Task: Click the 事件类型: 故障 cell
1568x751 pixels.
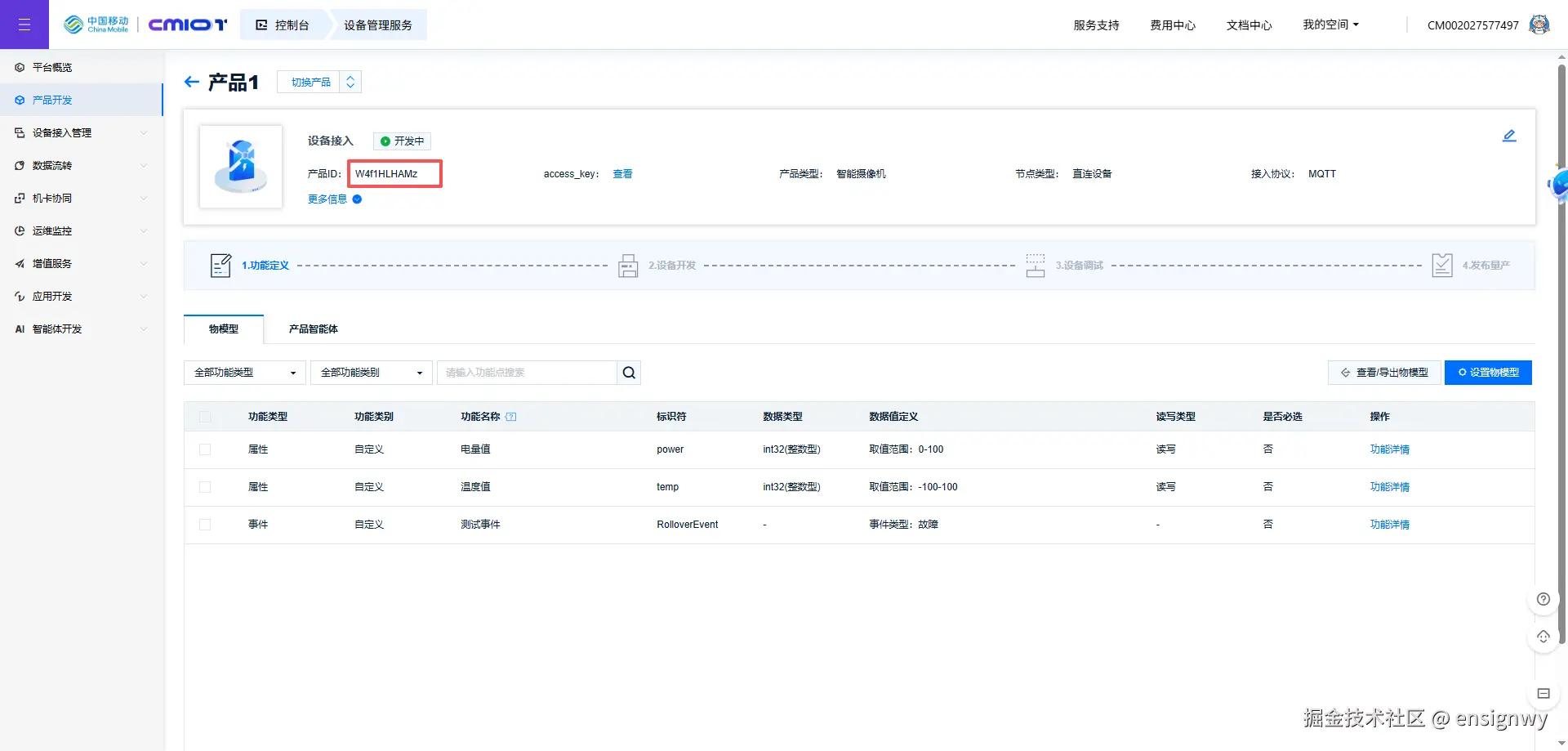Action: pos(904,525)
